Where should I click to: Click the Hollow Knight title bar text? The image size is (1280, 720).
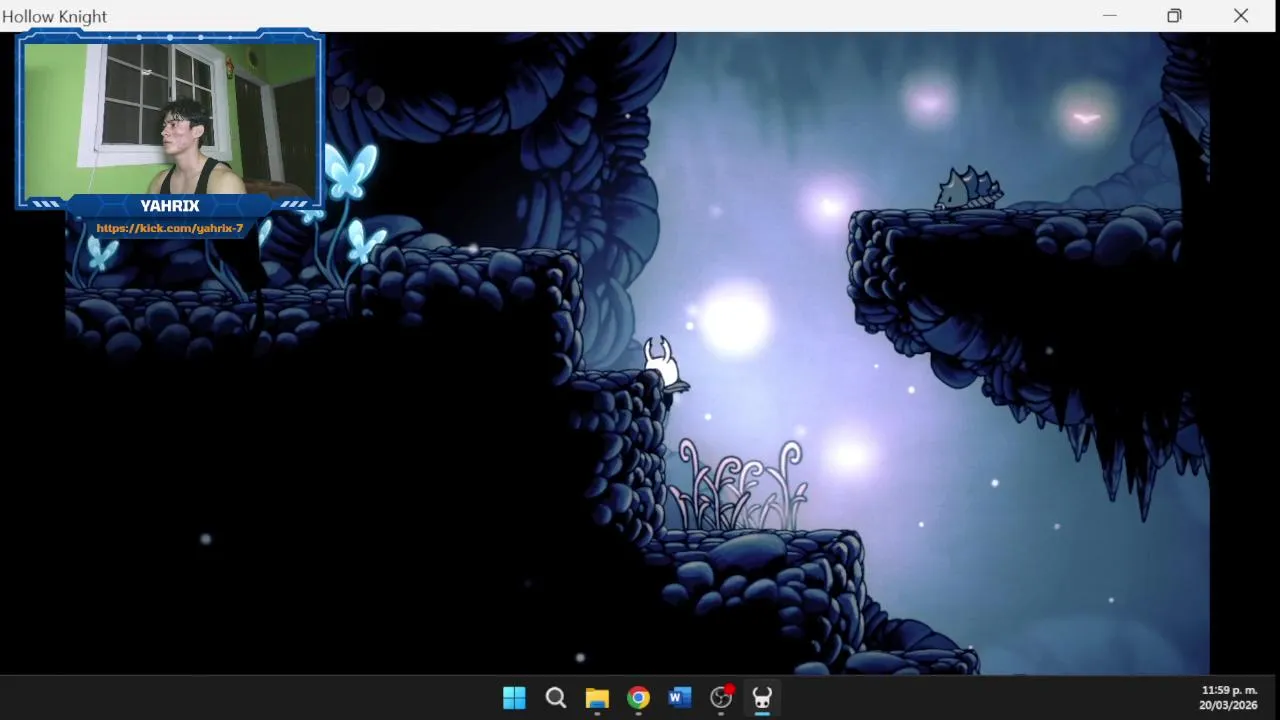pos(54,16)
